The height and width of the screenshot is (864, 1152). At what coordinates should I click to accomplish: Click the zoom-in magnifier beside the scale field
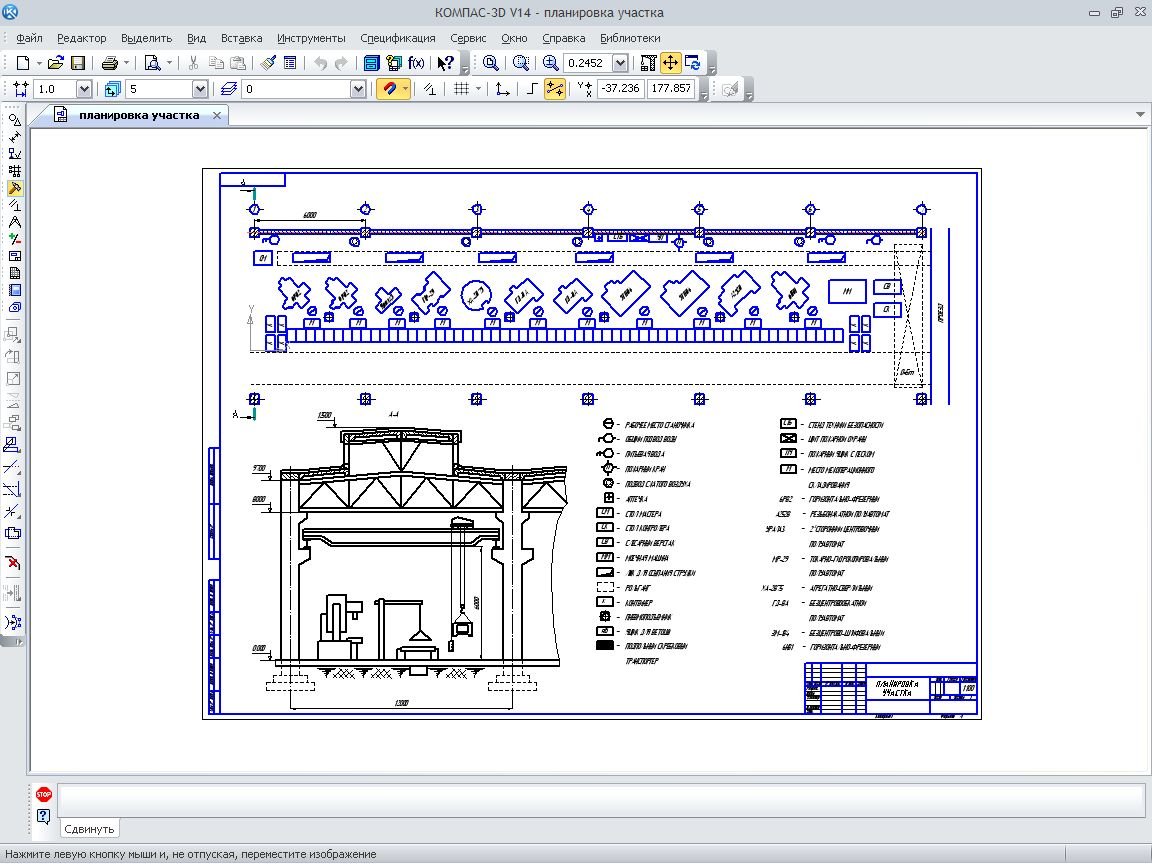tap(550, 63)
